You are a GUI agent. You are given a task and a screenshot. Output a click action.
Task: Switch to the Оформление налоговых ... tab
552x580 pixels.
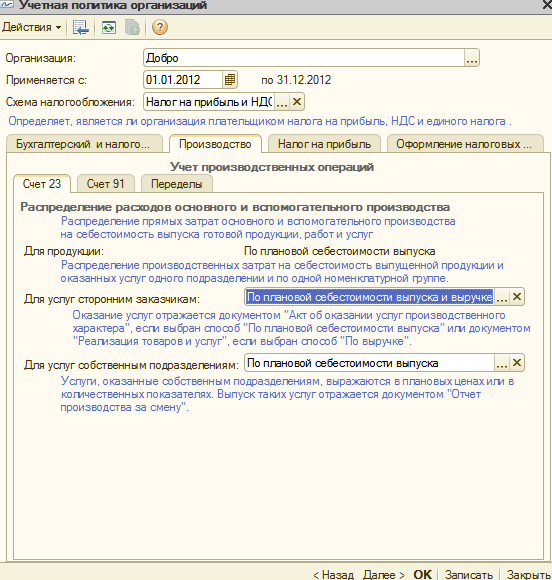[x=465, y=144]
